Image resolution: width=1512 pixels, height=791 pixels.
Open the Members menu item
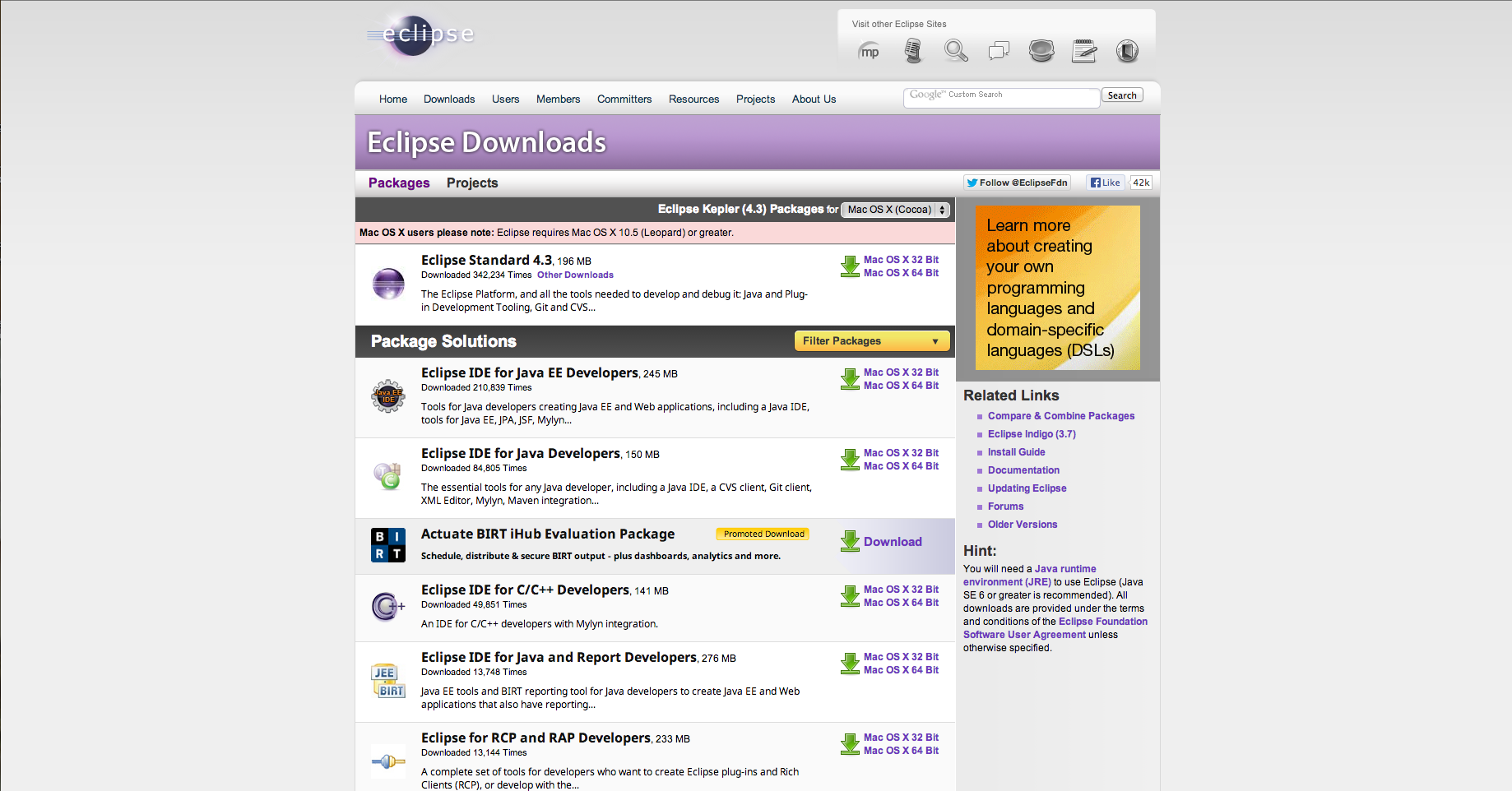coord(559,99)
